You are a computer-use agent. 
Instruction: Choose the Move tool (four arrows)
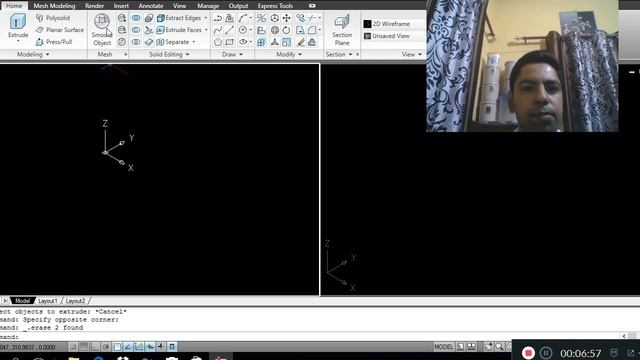point(287,18)
